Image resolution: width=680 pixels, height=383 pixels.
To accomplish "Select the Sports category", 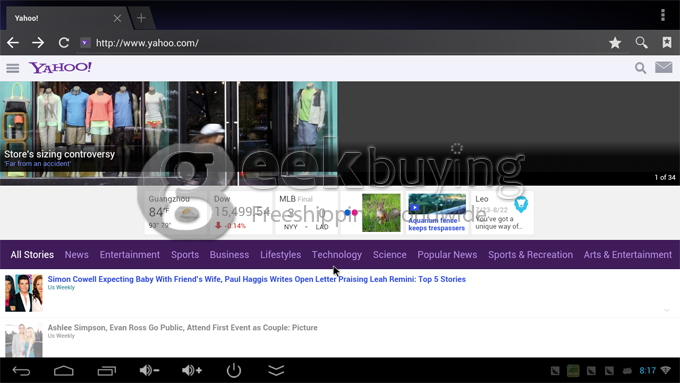I will [185, 255].
